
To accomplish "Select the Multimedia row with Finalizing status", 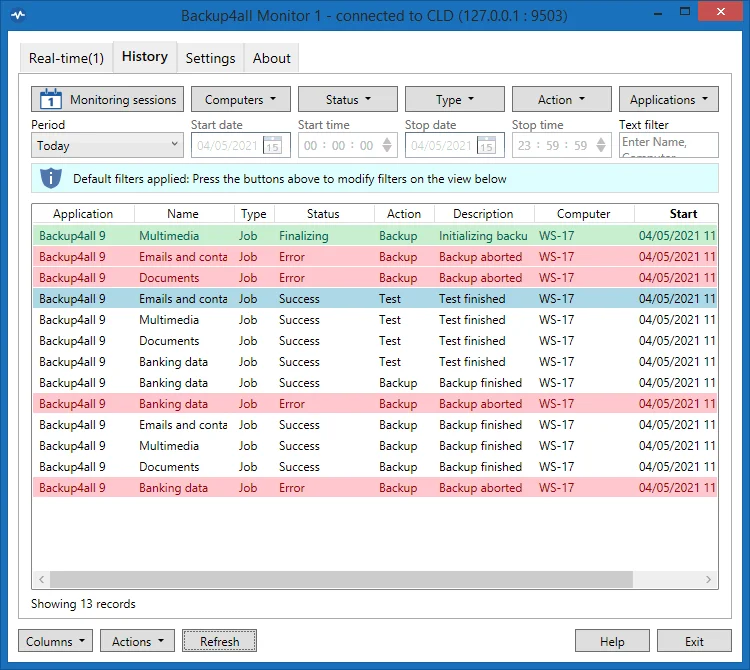I will click(x=169, y=236).
